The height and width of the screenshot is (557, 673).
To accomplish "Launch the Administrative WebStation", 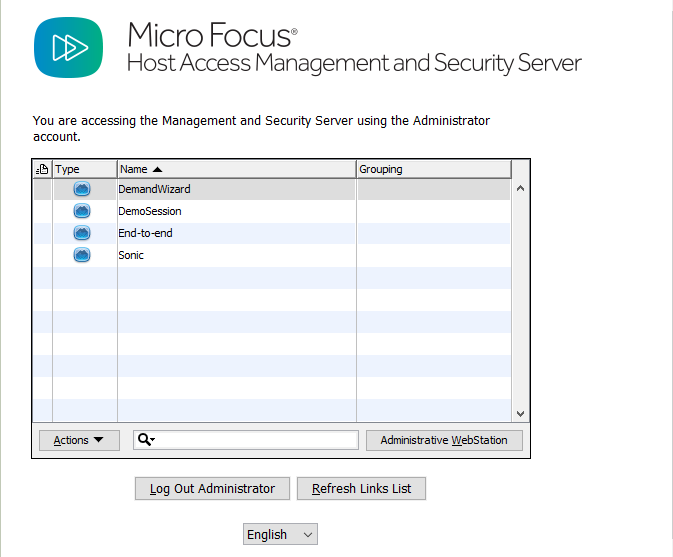I will (x=444, y=440).
